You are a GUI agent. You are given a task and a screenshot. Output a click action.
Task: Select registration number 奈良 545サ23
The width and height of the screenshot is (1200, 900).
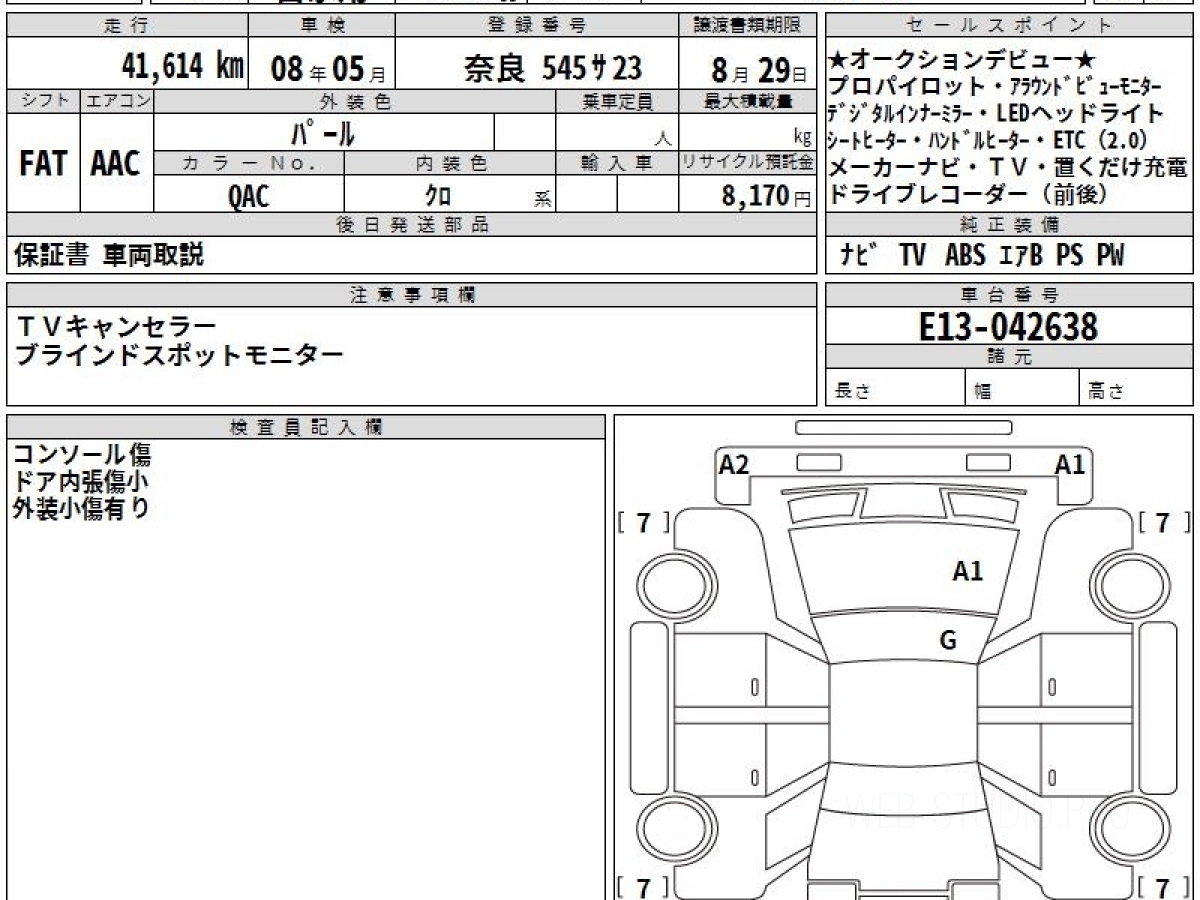click(x=552, y=68)
